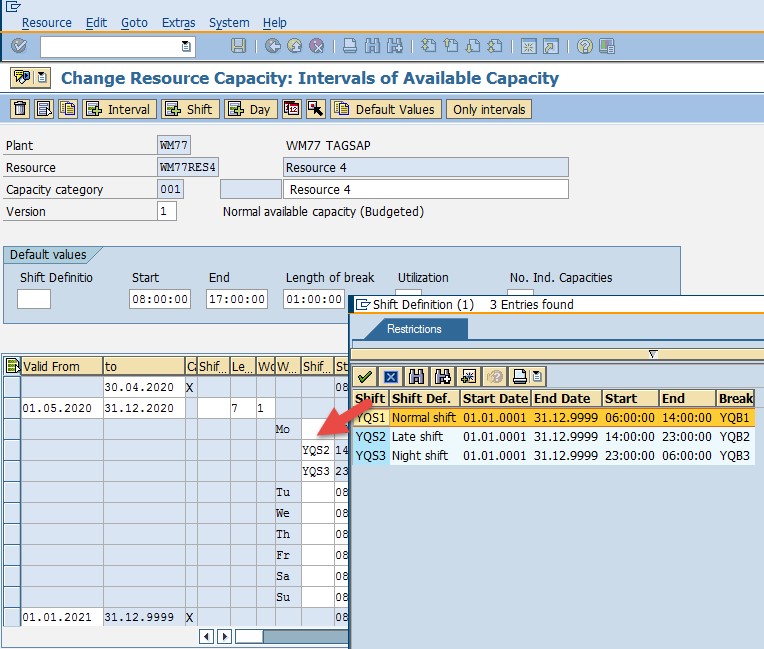Click the Shift Definitio input field
Screen dimensions: 764x649
[x=34, y=299]
